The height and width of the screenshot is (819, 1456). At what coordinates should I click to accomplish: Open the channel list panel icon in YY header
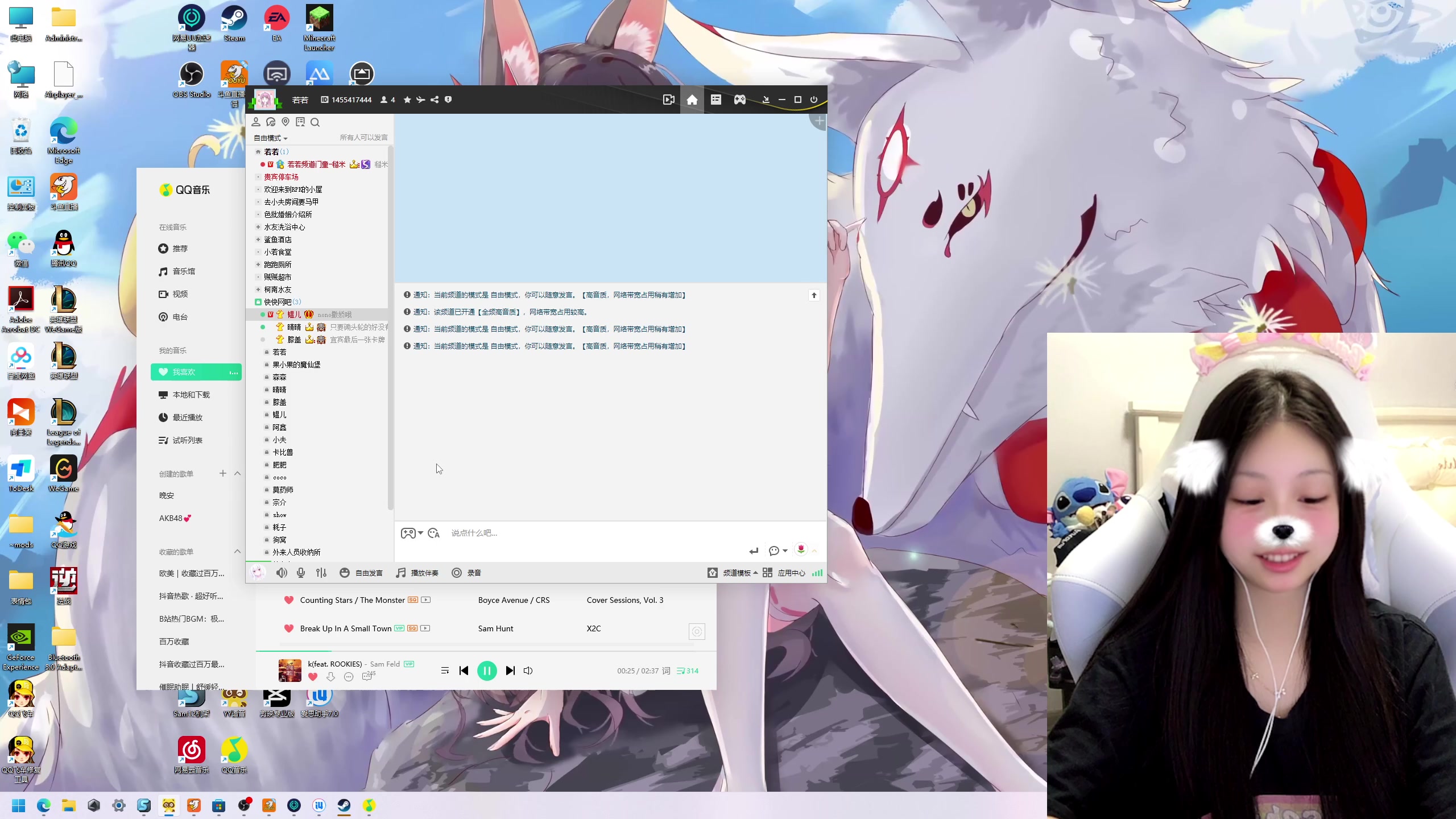click(x=715, y=100)
